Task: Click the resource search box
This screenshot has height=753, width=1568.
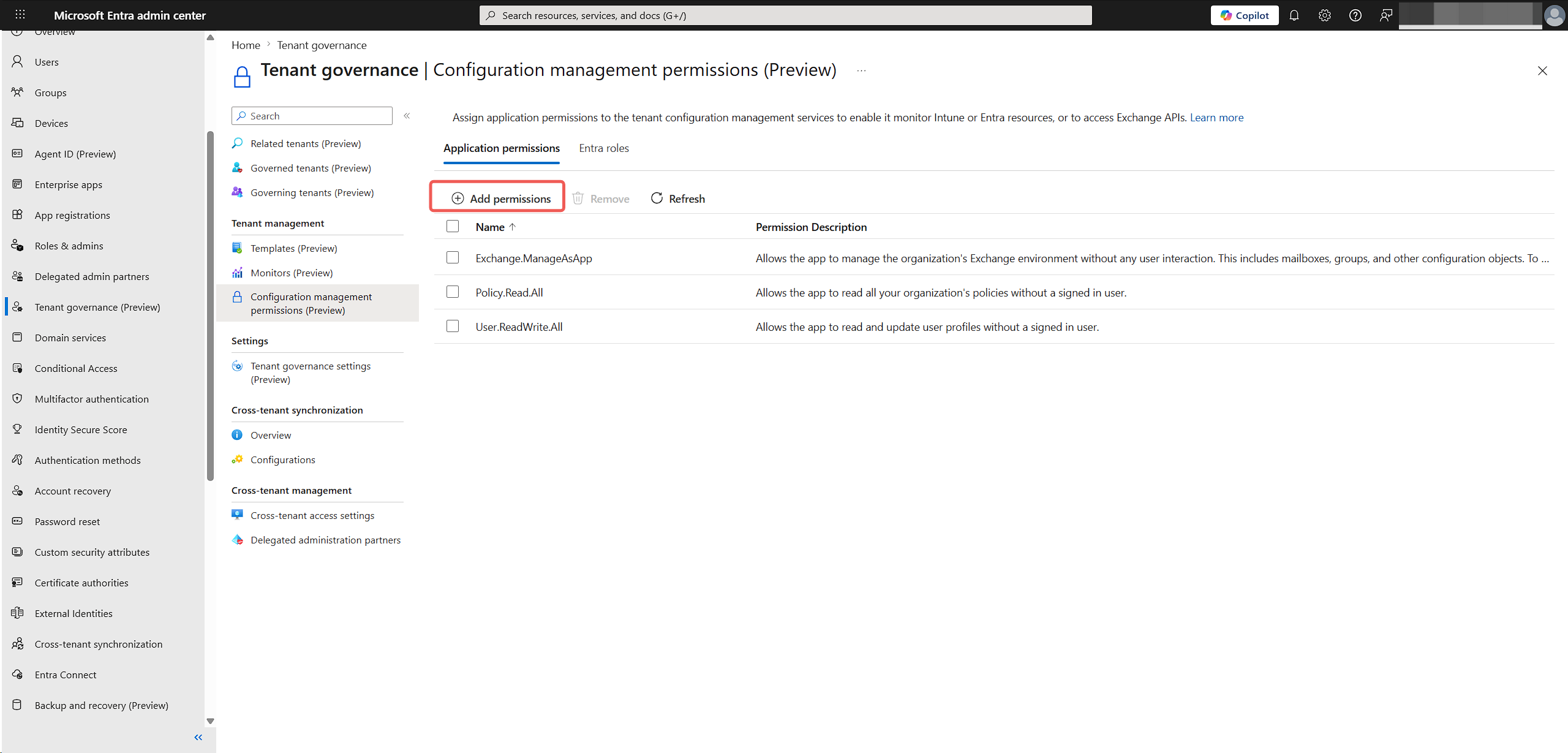Action: pos(785,15)
